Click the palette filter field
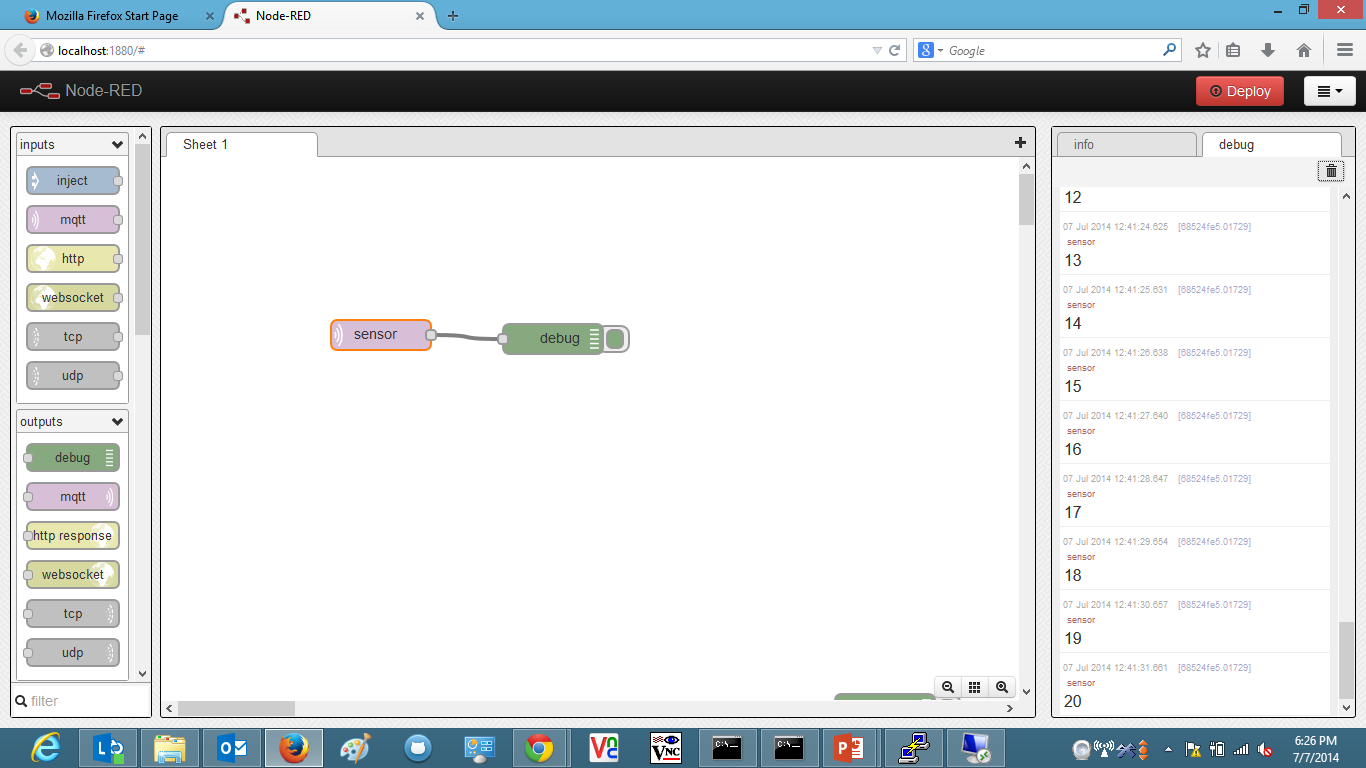This screenshot has width=1366, height=768. pos(81,701)
